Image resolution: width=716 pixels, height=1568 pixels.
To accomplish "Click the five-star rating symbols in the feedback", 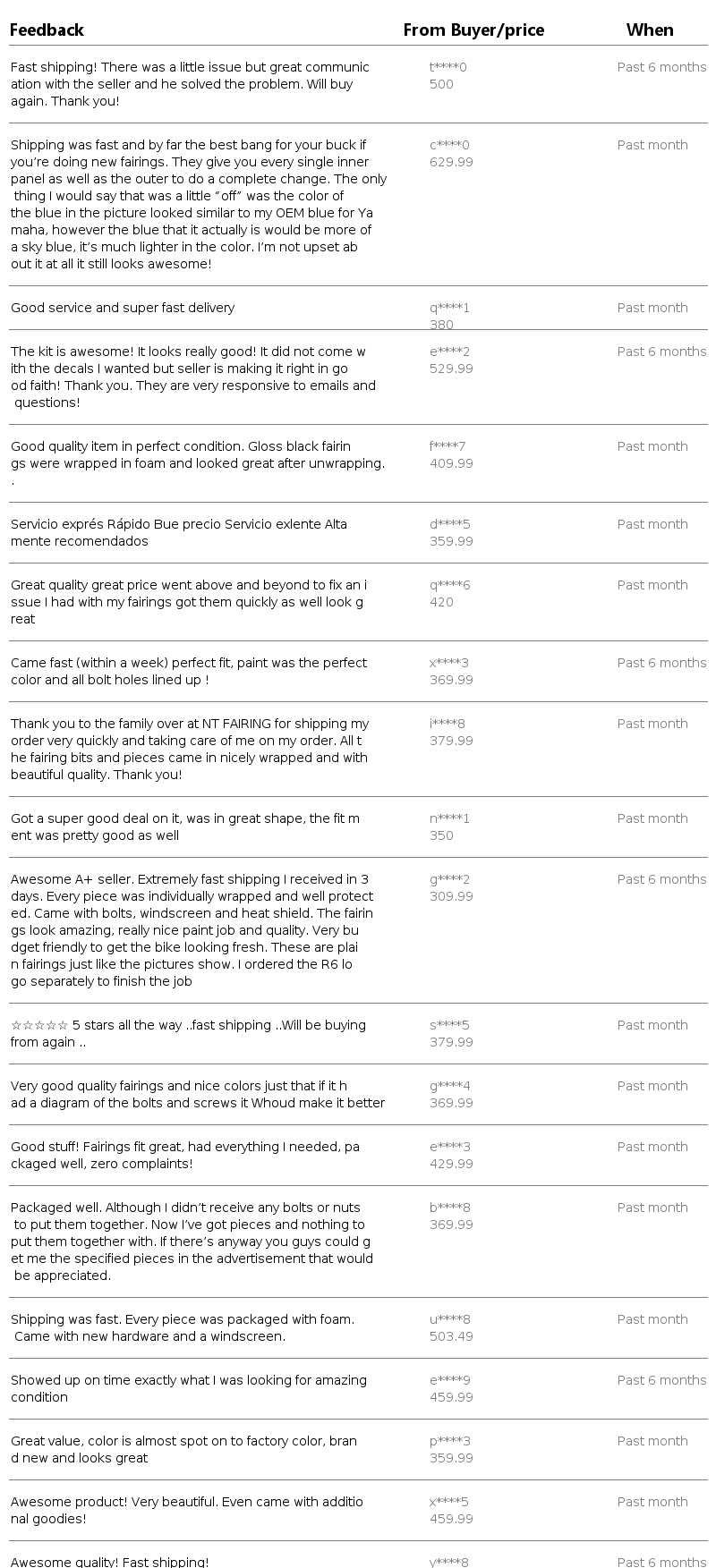I will [39, 1025].
